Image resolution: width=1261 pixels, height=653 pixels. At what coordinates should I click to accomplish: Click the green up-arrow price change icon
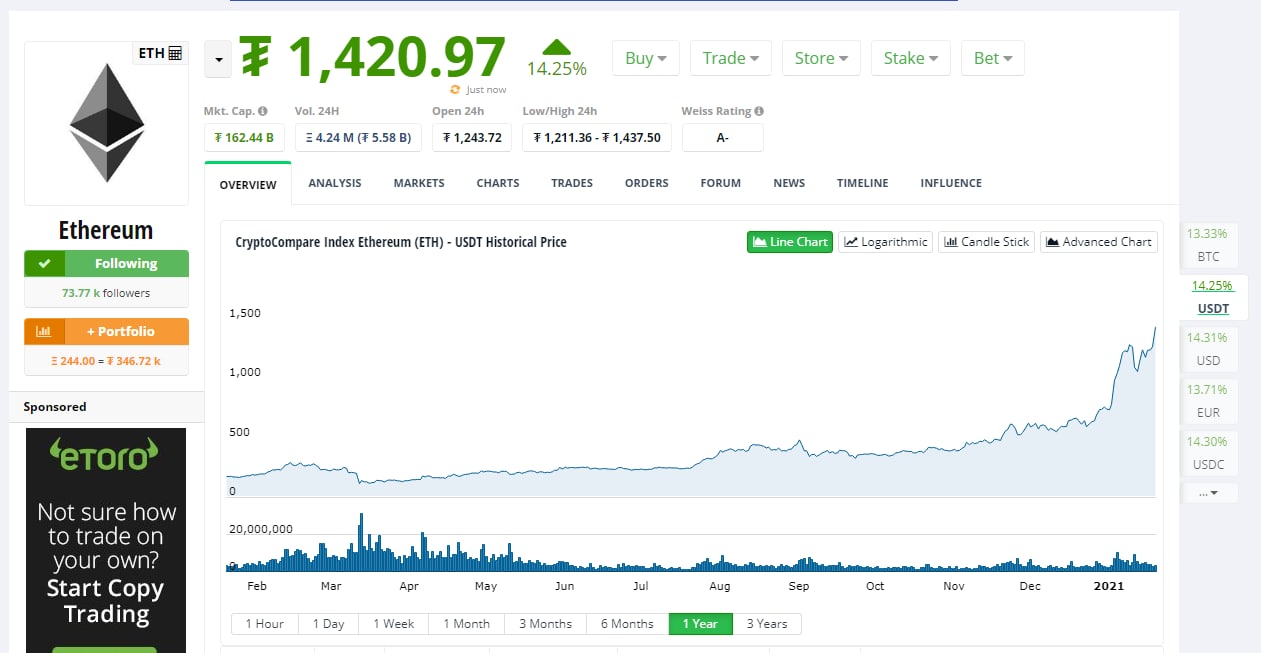tap(557, 46)
